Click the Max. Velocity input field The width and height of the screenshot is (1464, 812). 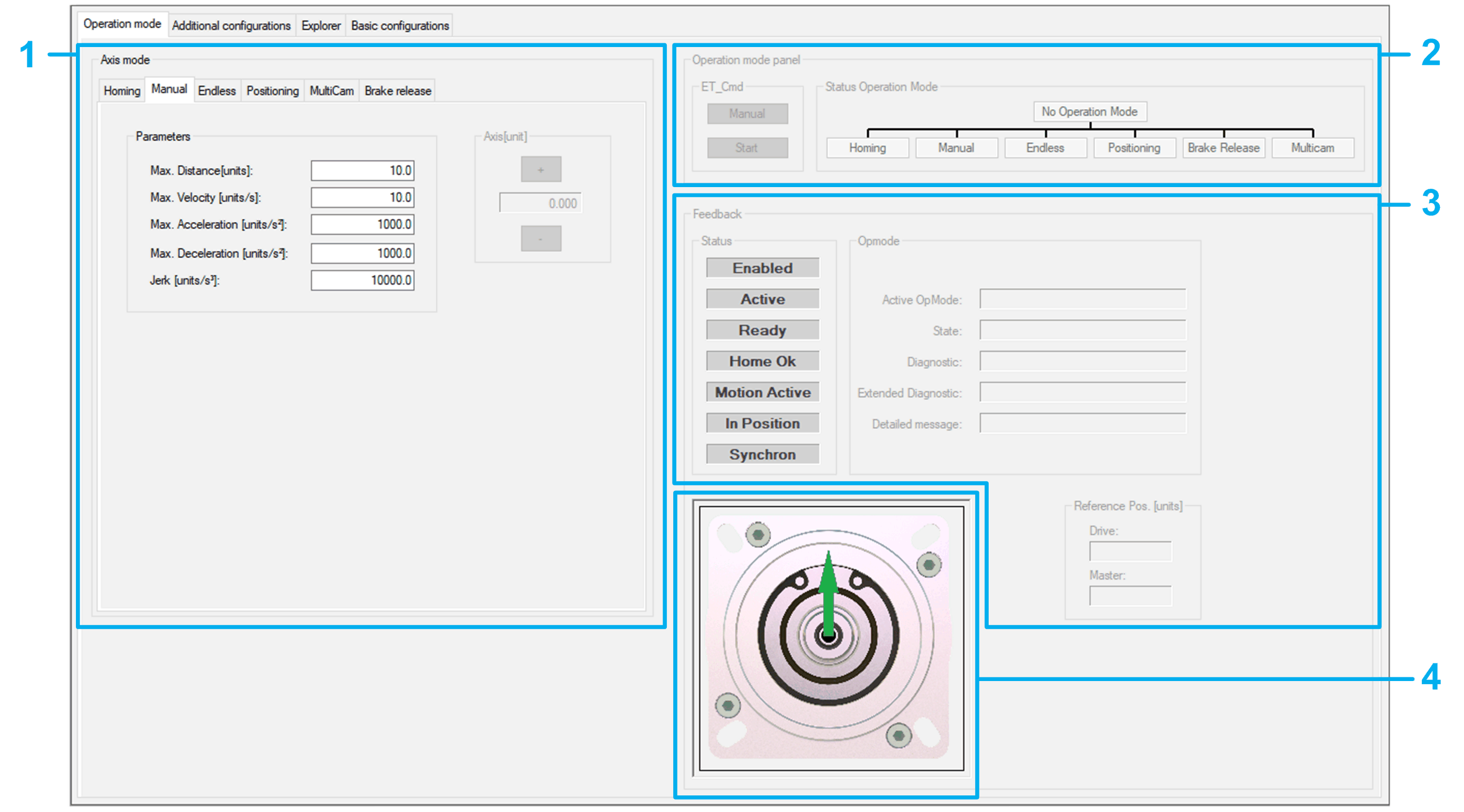[x=362, y=198]
